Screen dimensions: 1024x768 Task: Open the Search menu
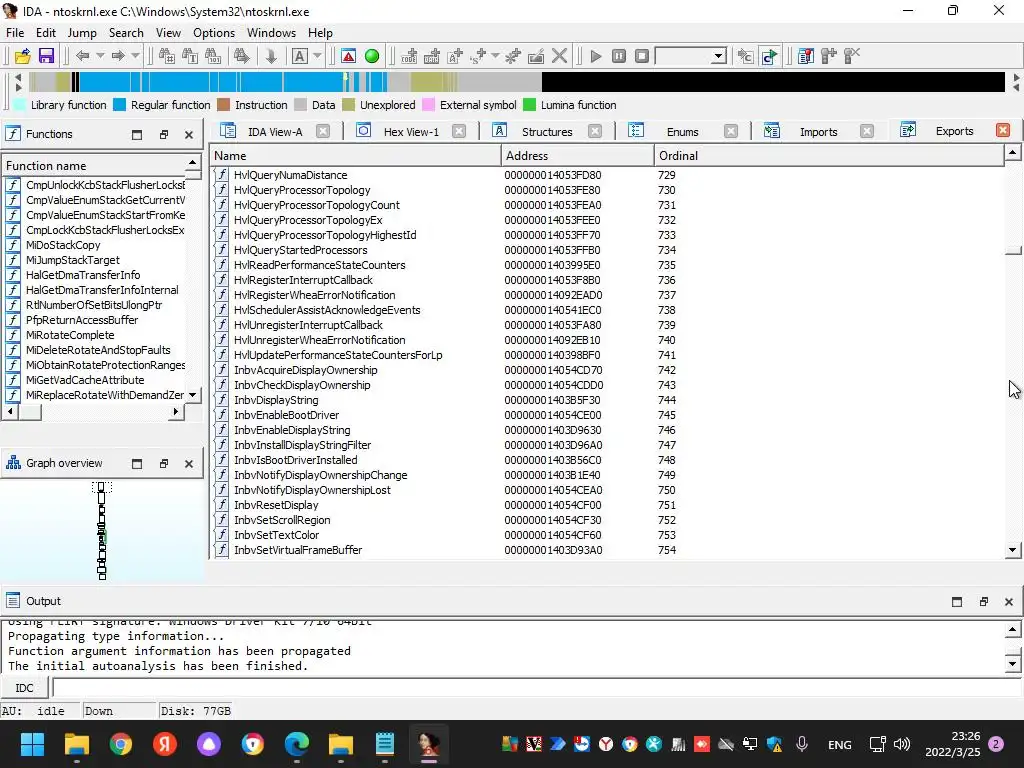126,33
